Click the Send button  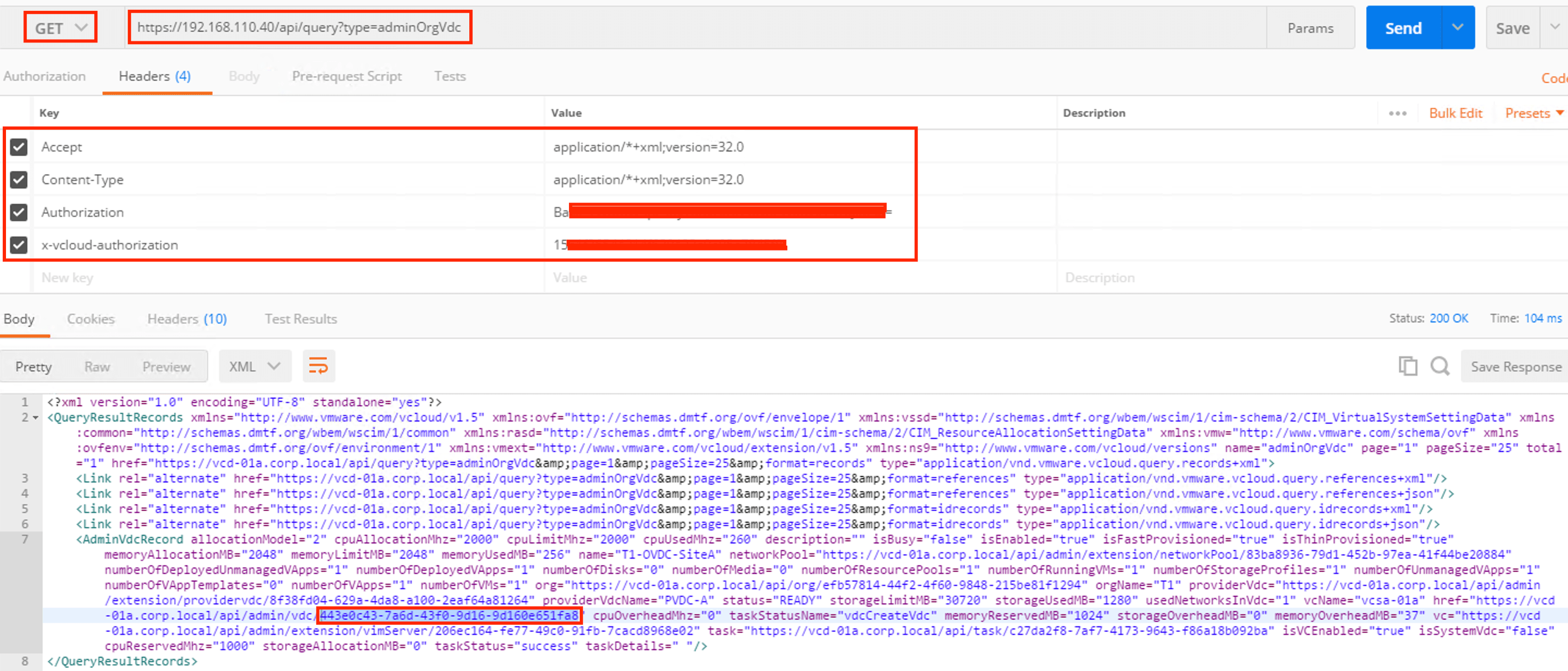pyautogui.click(x=1403, y=28)
